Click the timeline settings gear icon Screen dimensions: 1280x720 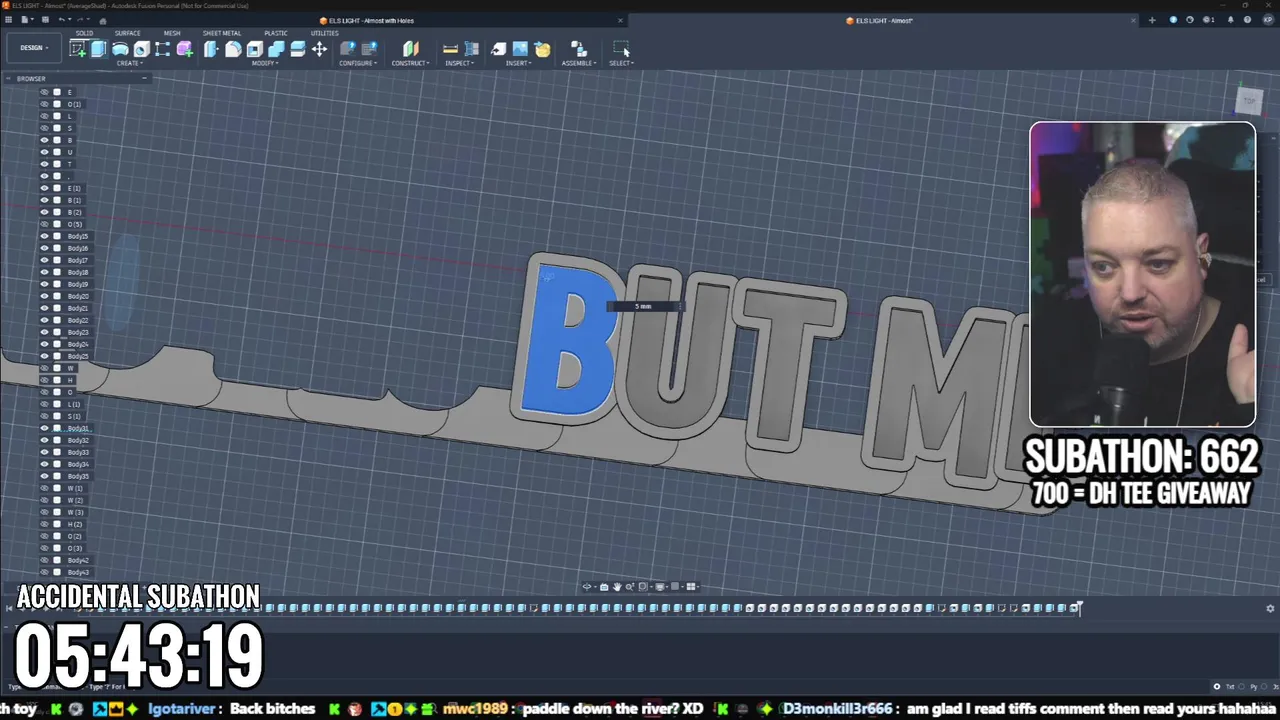coord(1270,608)
